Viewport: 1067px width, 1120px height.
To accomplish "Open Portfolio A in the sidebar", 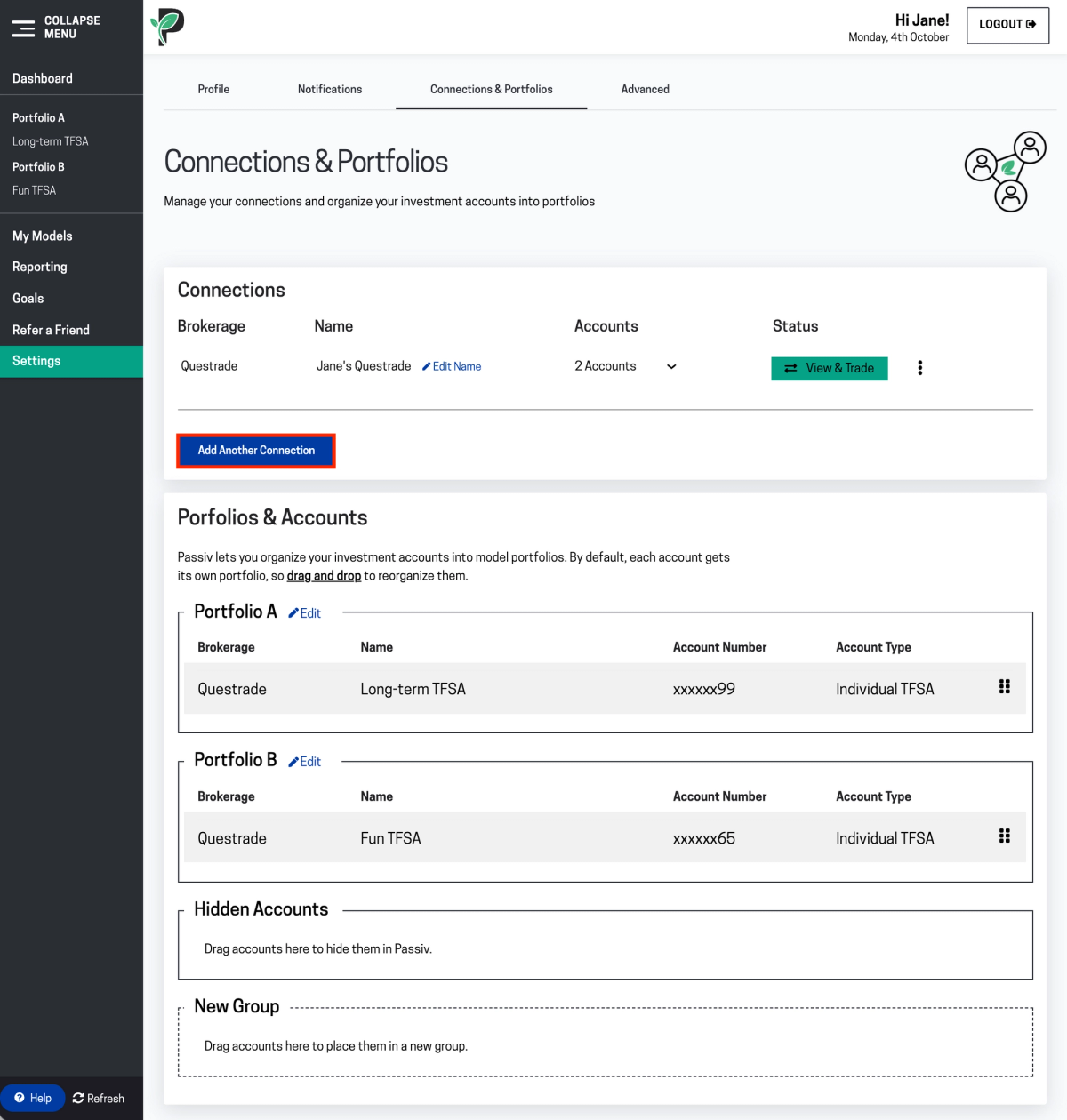I will (38, 117).
